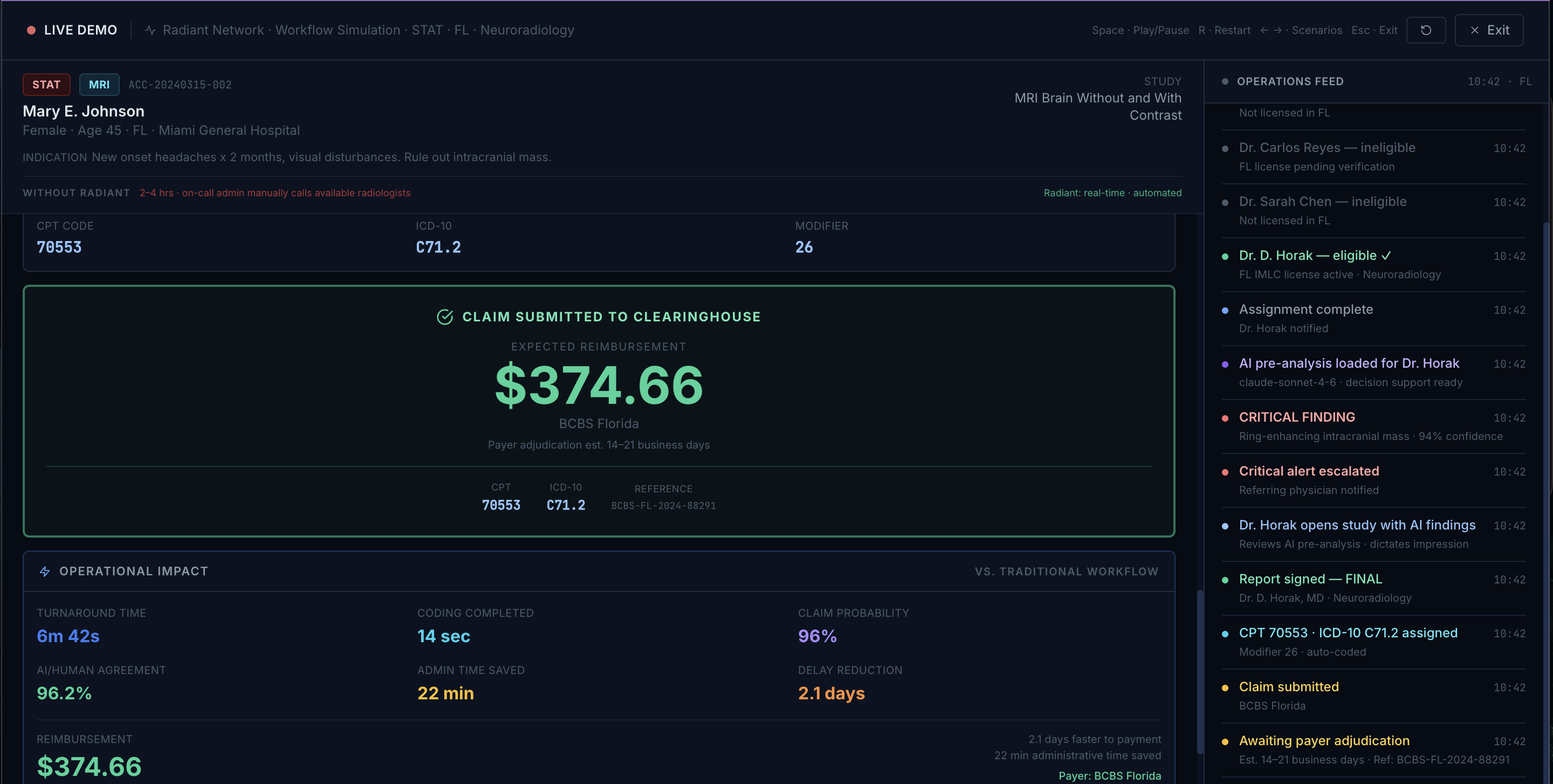
Task: Click the yellow dot beside Claim submitted
Action: 1225,687
